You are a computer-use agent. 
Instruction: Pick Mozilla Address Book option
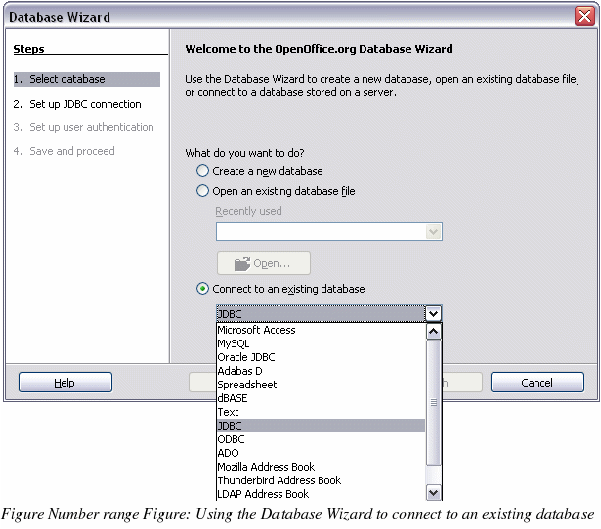[x=266, y=466]
